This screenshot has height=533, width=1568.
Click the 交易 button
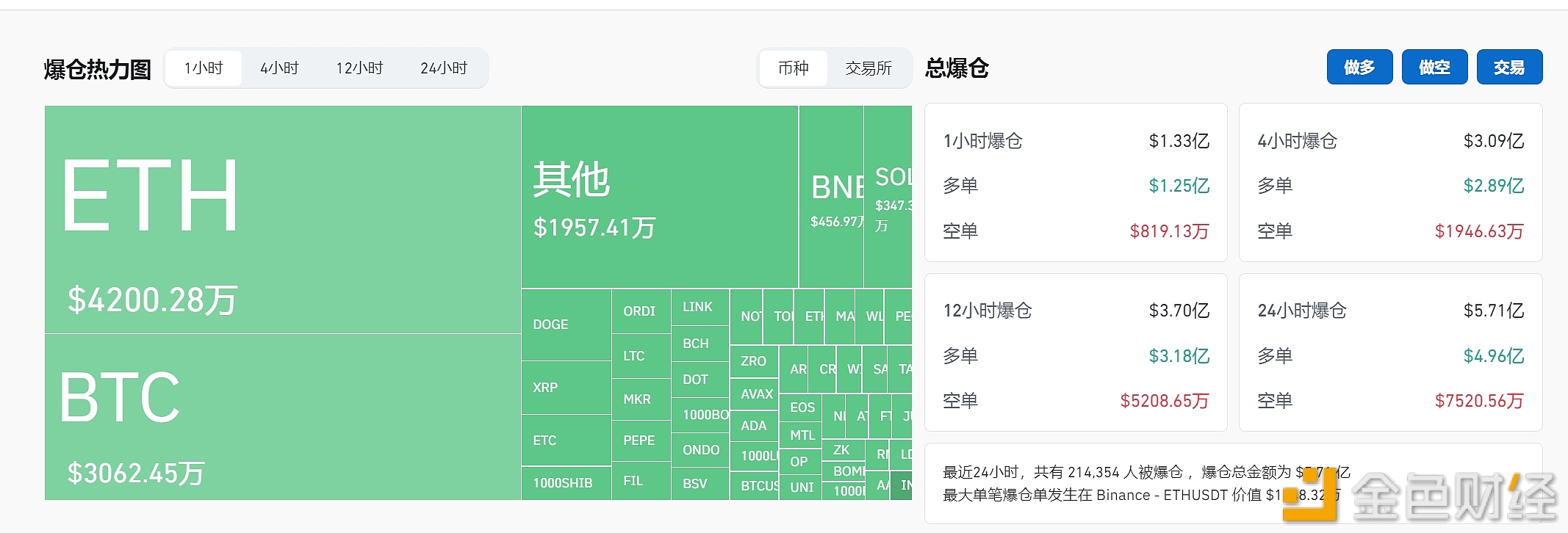pos(1509,68)
